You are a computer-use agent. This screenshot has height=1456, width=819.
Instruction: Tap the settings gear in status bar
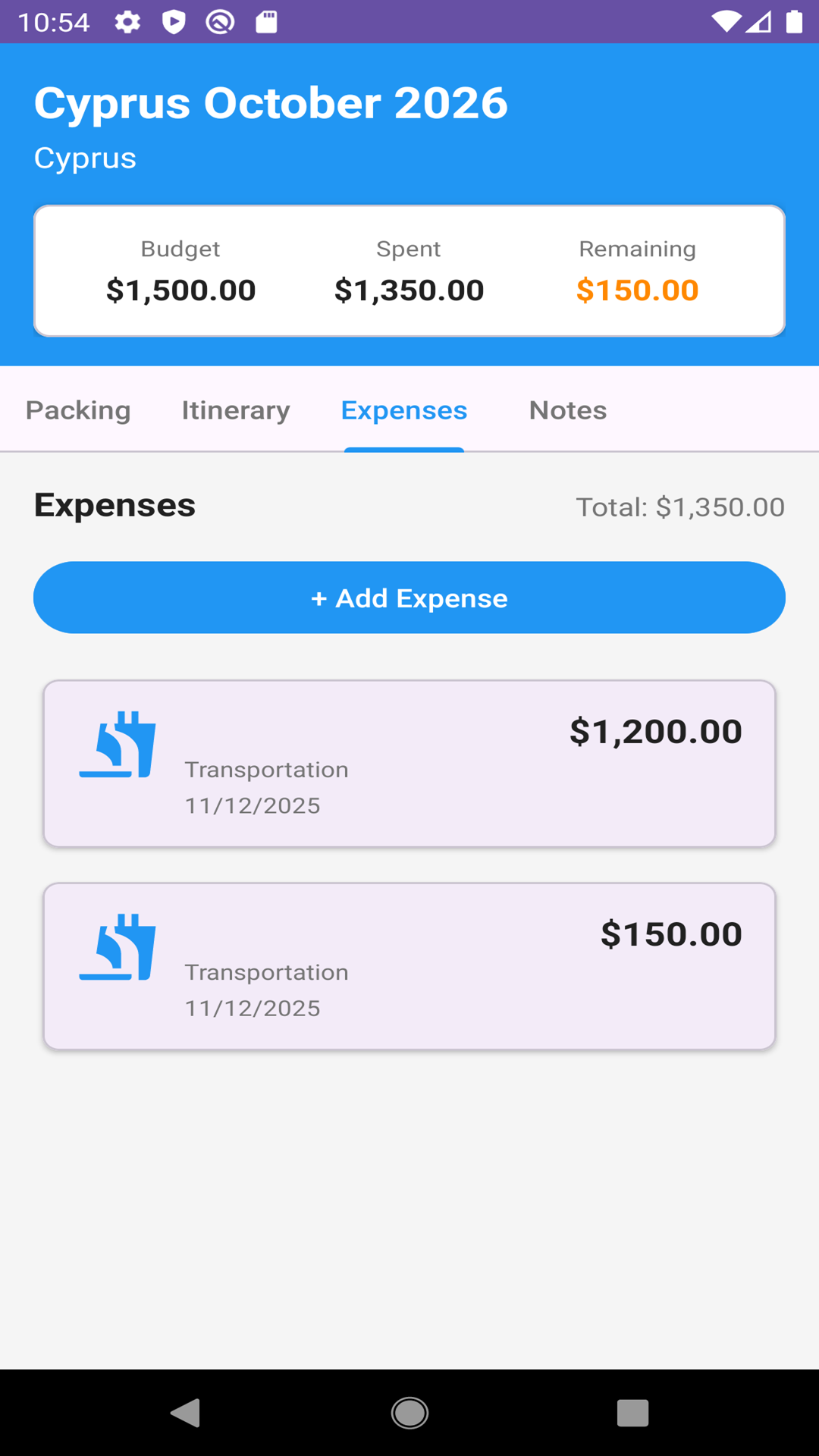(127, 22)
